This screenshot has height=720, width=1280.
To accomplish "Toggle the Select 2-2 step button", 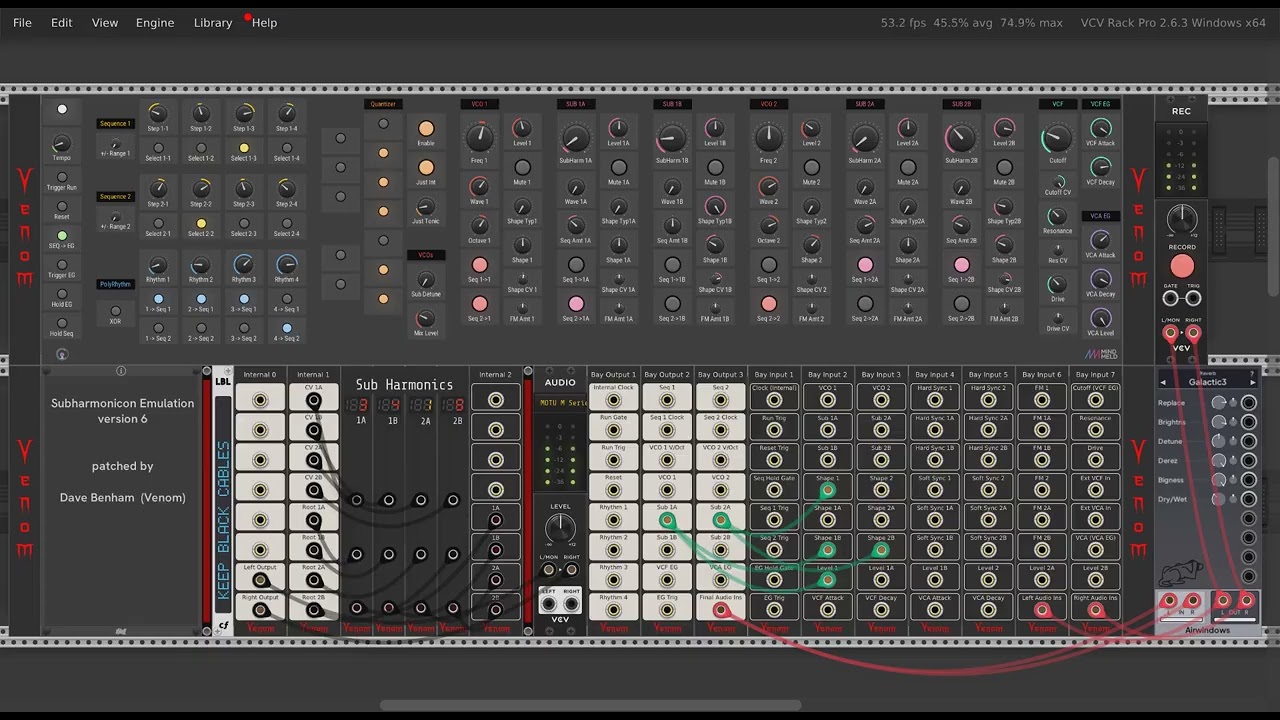I will [201, 224].
